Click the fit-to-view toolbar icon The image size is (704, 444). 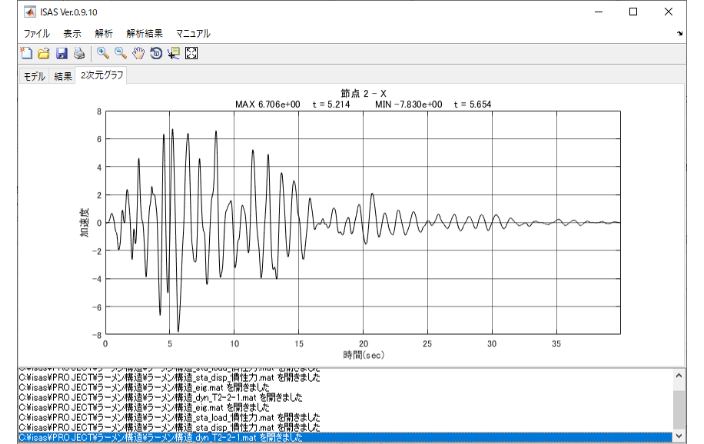(x=191, y=53)
